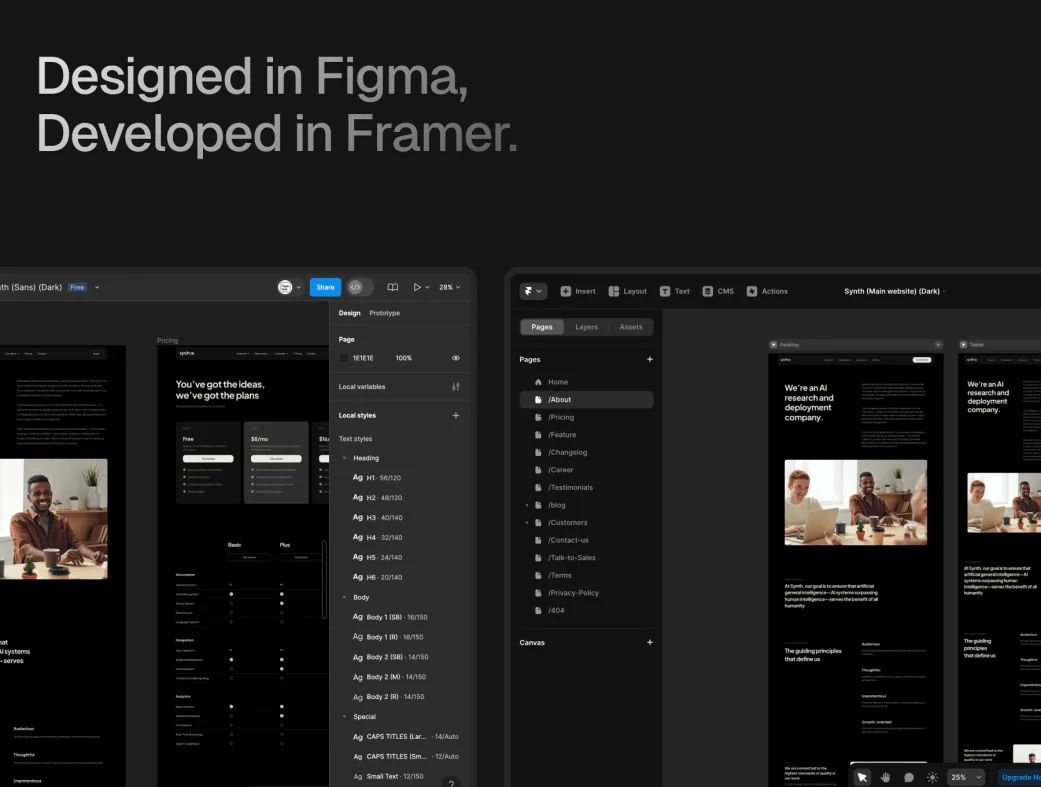Image resolution: width=1041 pixels, height=787 pixels.
Task: Select the comment tool in bottom toolbar
Action: [x=909, y=777]
